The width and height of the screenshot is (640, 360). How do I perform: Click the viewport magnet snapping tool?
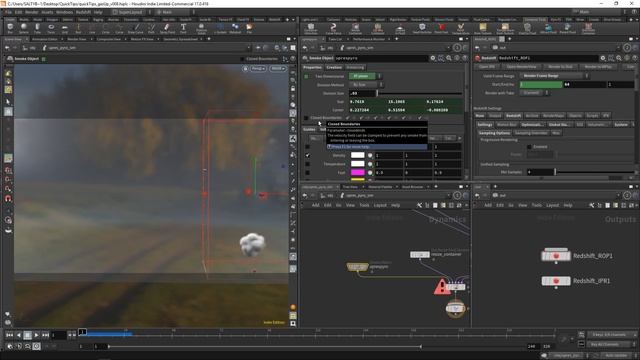tap(8, 199)
